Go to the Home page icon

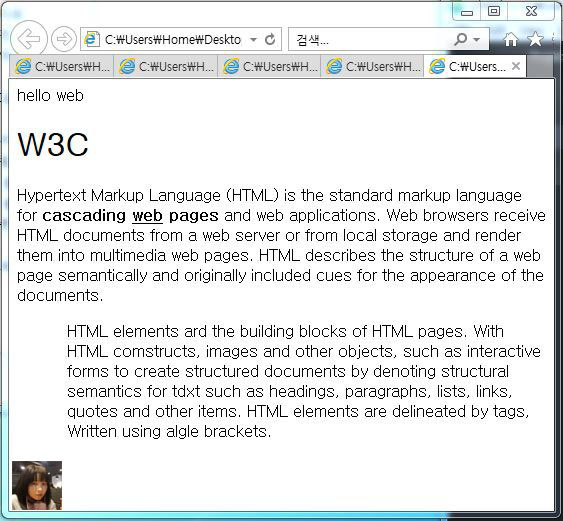pos(511,39)
